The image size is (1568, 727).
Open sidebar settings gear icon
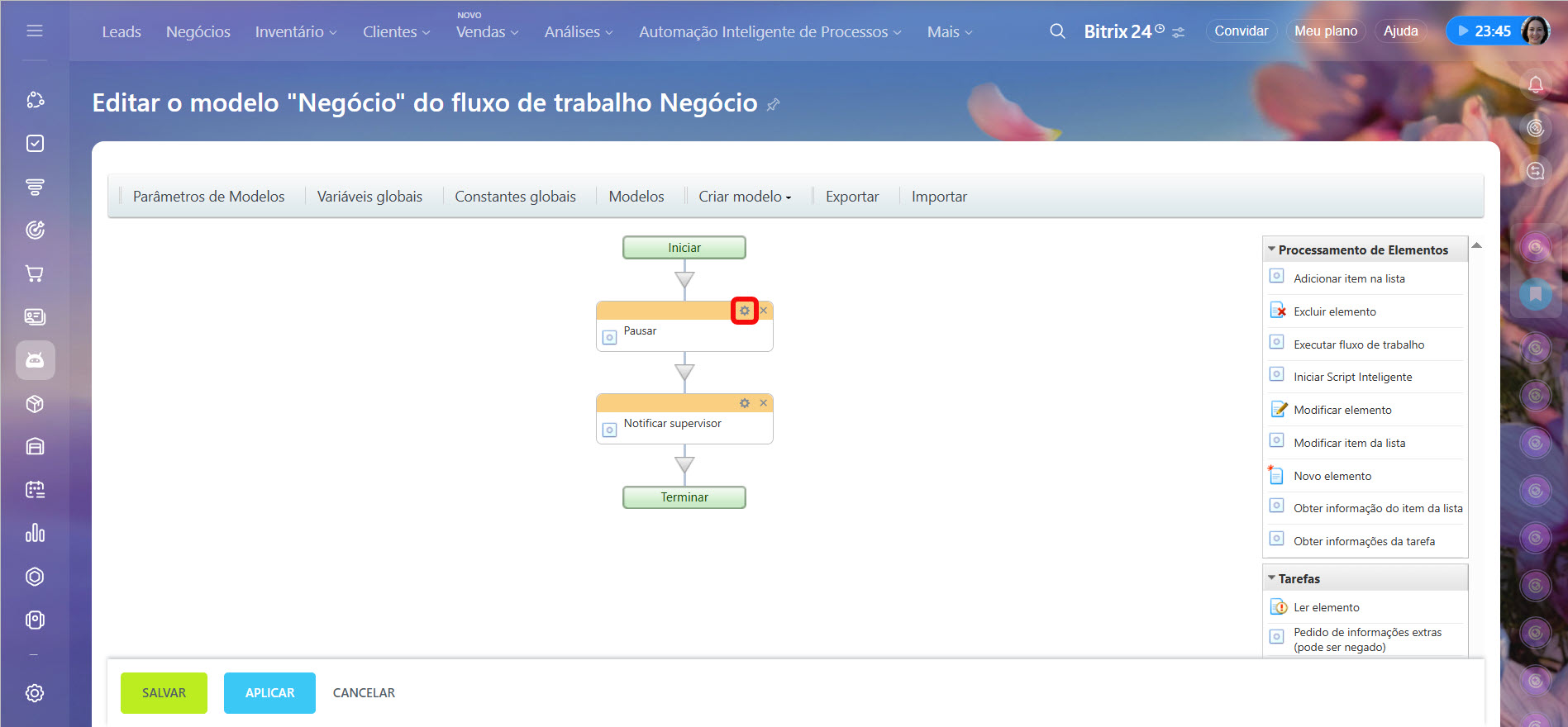[35, 693]
